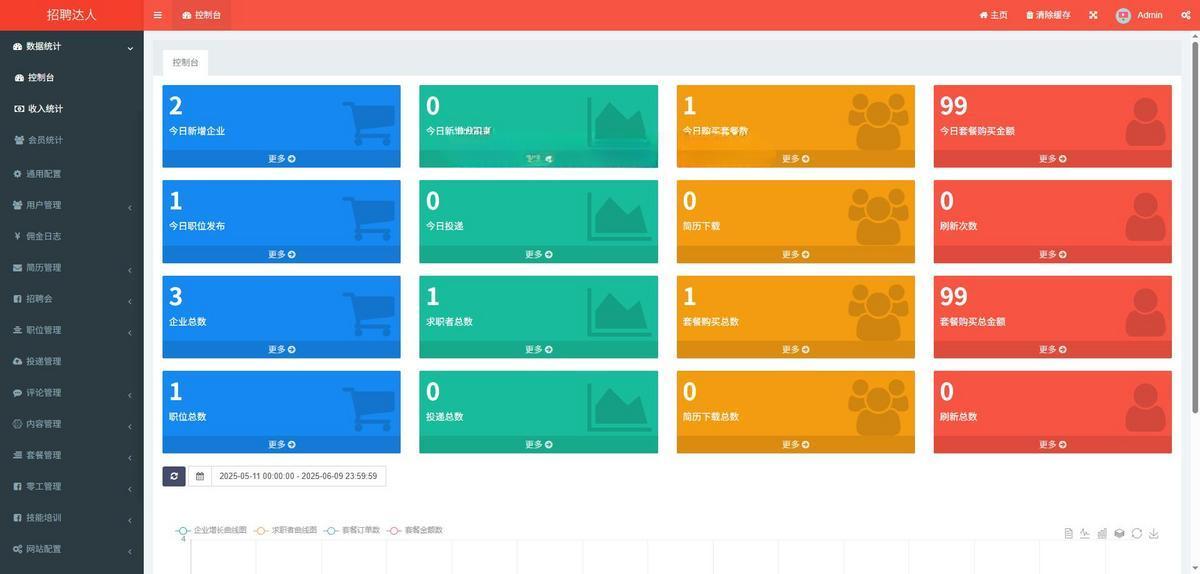Download chart as image icon

pyautogui.click(x=1153, y=533)
